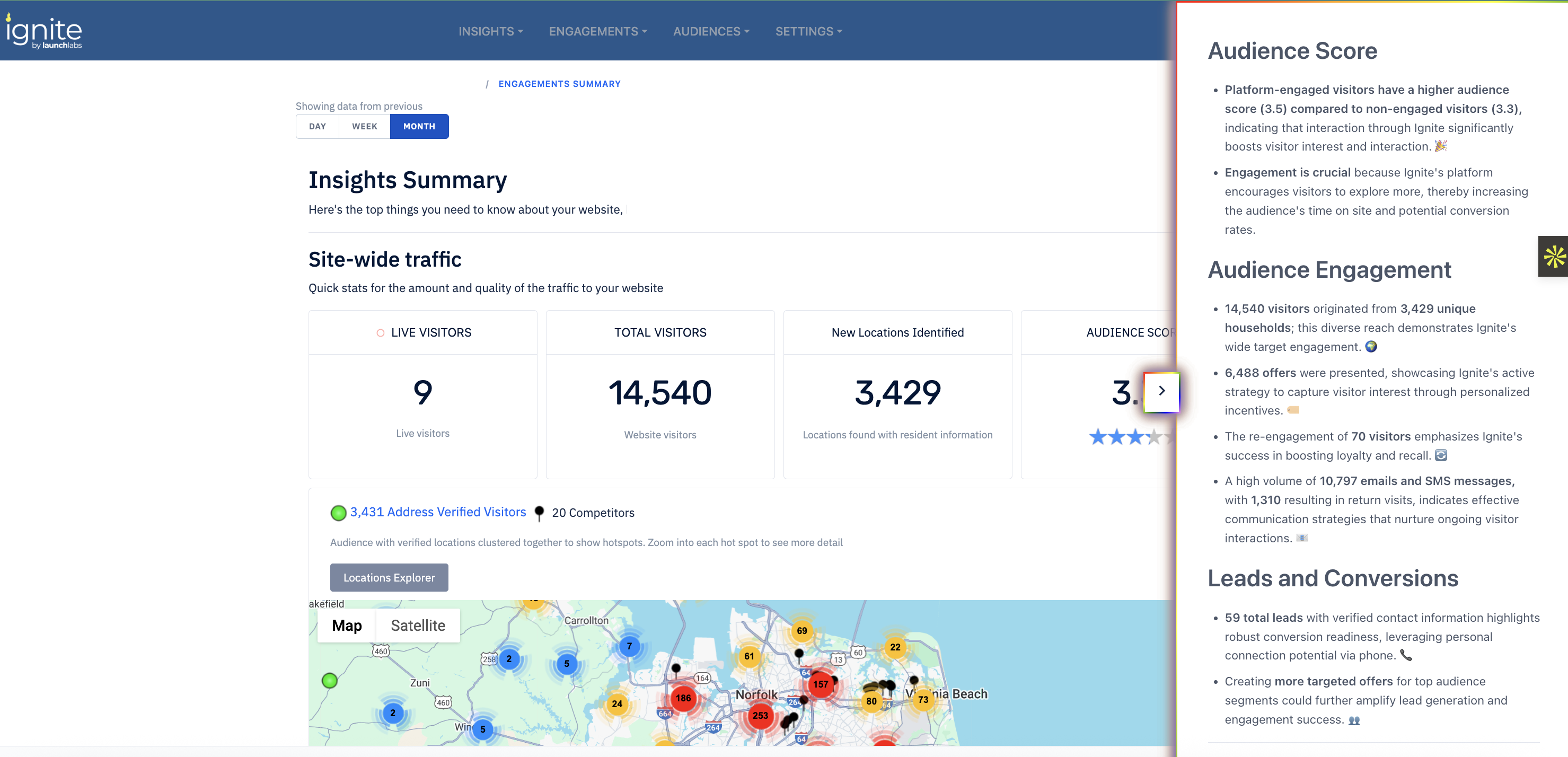The image size is (1568, 757).
Task: Select the WEEK time range toggle
Action: click(x=364, y=127)
